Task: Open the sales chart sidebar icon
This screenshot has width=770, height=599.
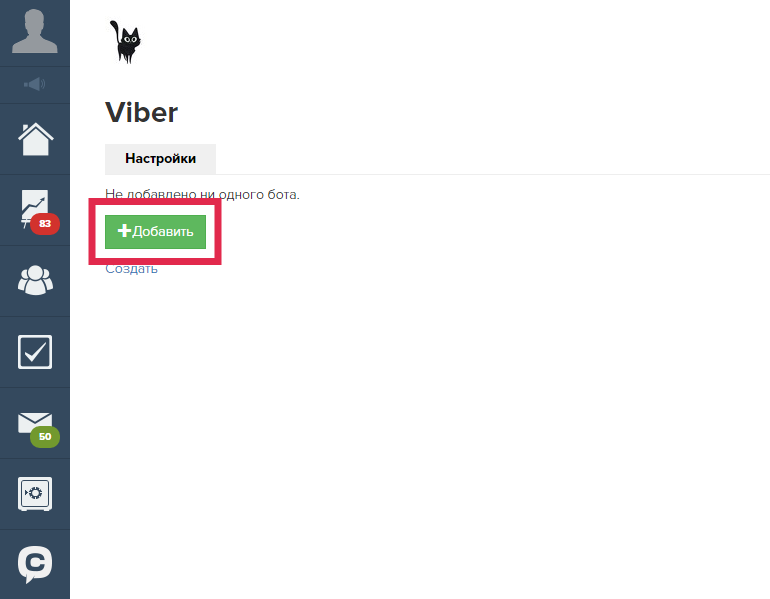Action: (x=34, y=208)
